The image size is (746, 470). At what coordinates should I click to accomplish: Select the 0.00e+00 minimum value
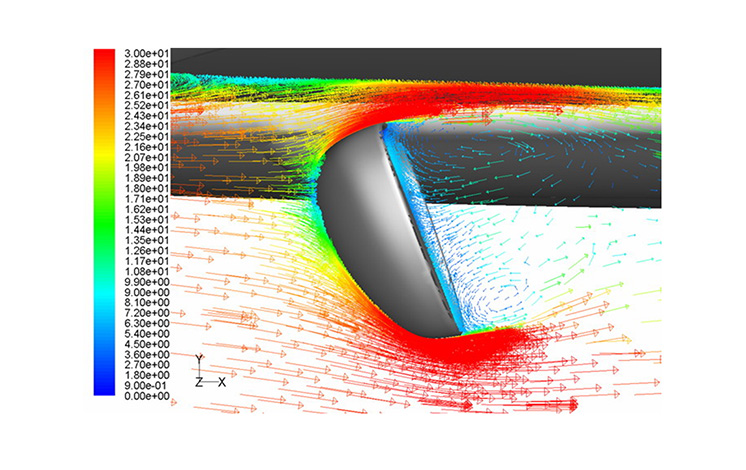coord(147,396)
